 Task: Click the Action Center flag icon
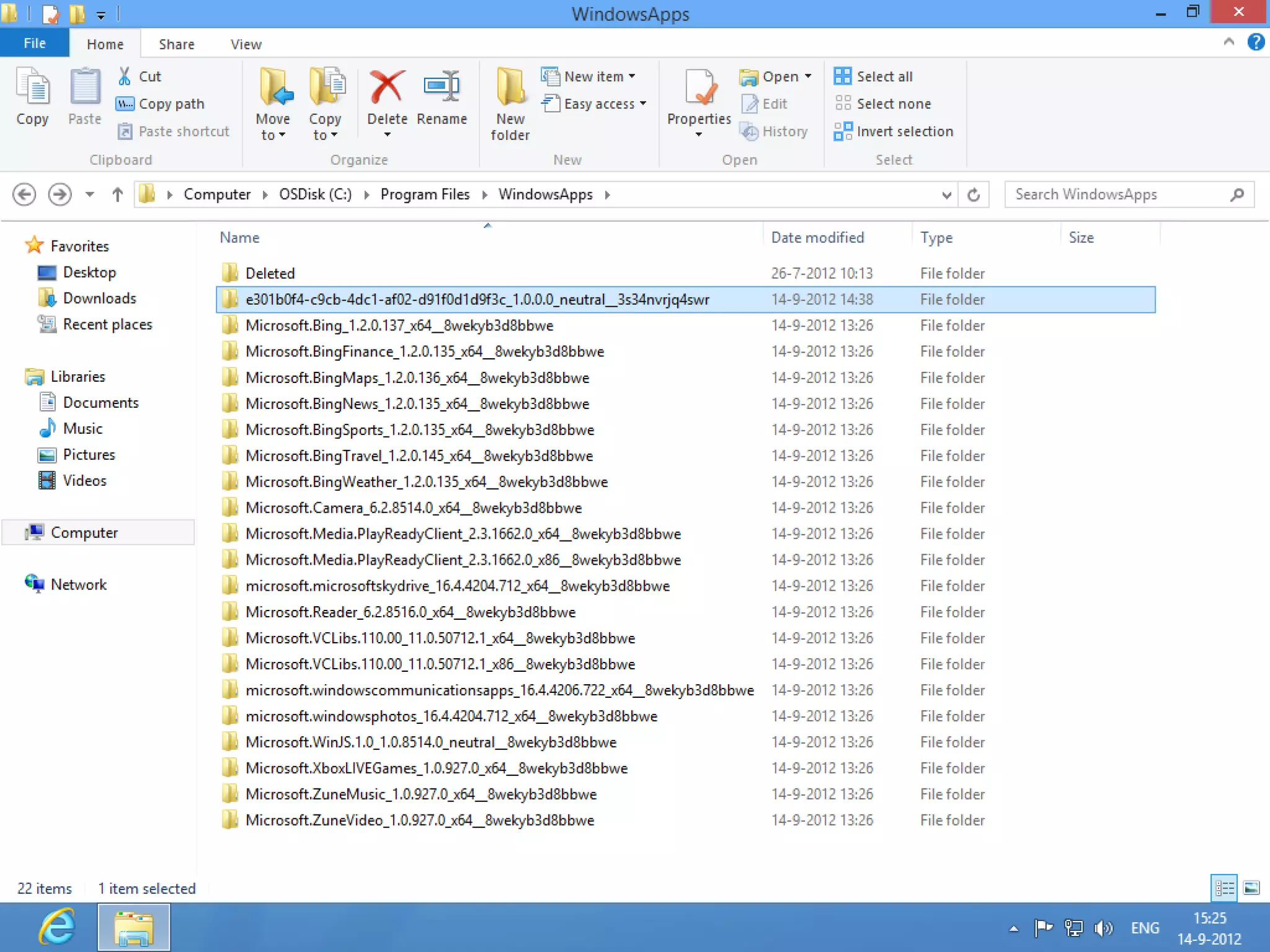1044,928
